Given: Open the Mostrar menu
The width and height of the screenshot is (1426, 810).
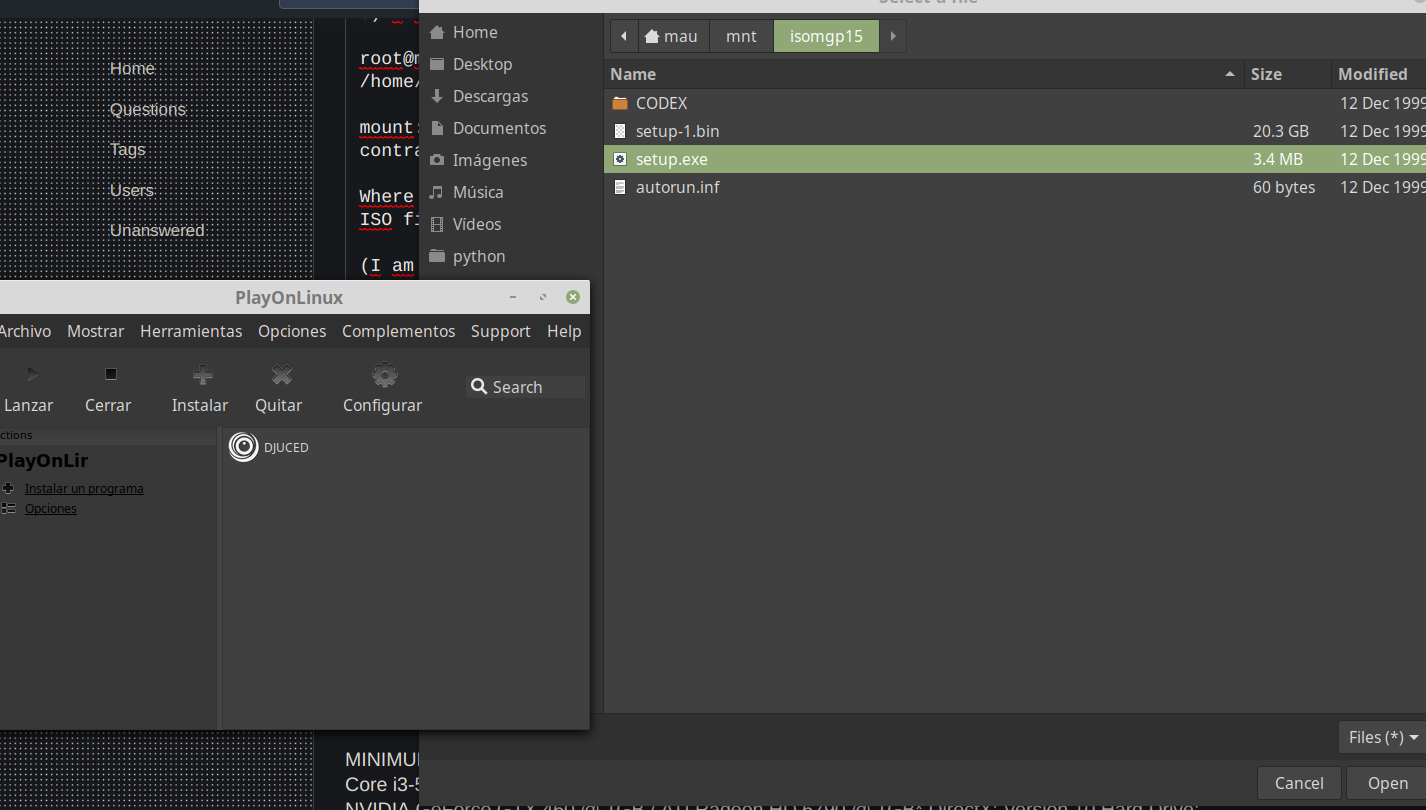Looking at the screenshot, I should click(96, 331).
